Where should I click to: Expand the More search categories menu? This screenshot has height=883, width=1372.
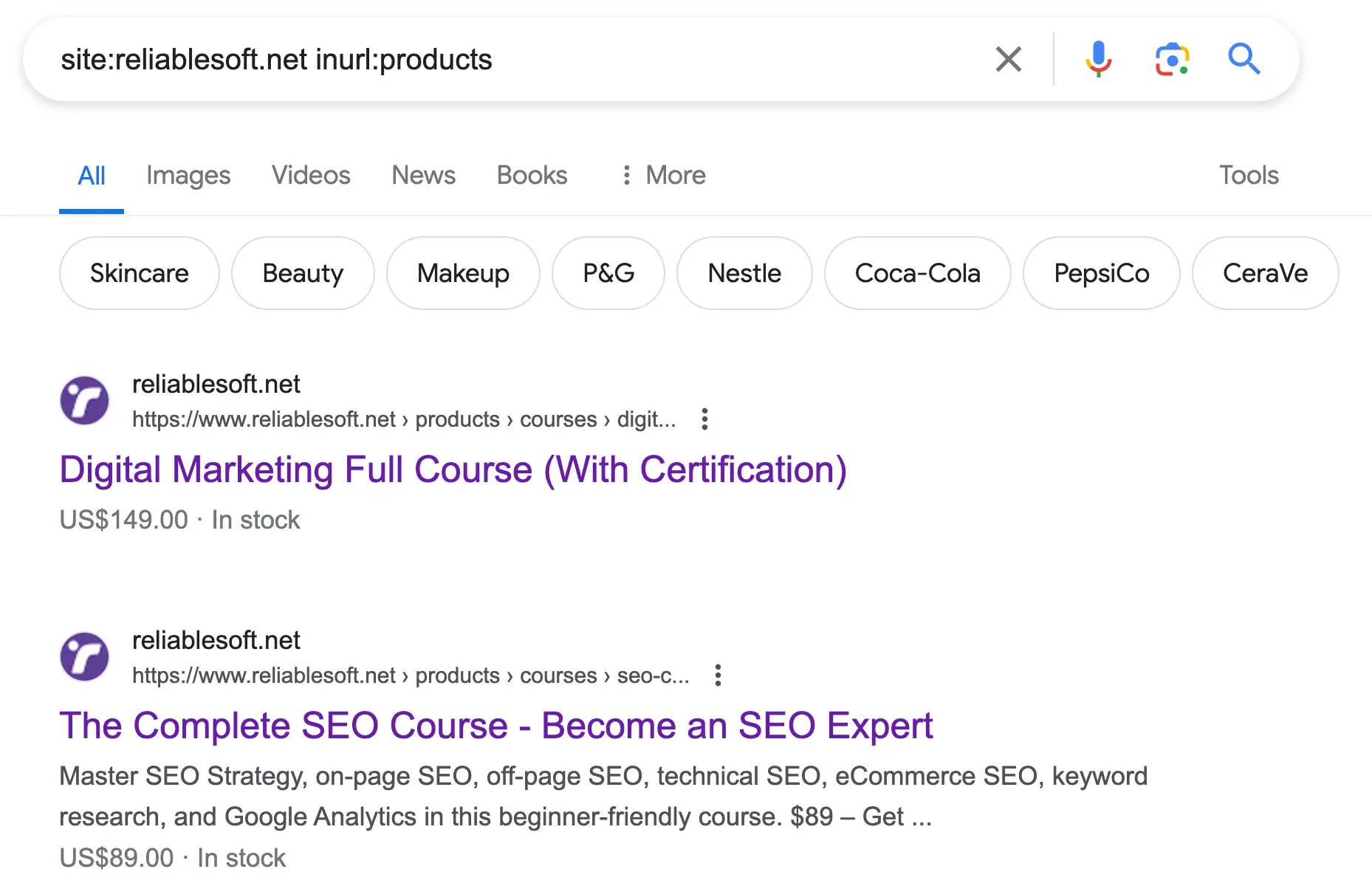pyautogui.click(x=664, y=175)
